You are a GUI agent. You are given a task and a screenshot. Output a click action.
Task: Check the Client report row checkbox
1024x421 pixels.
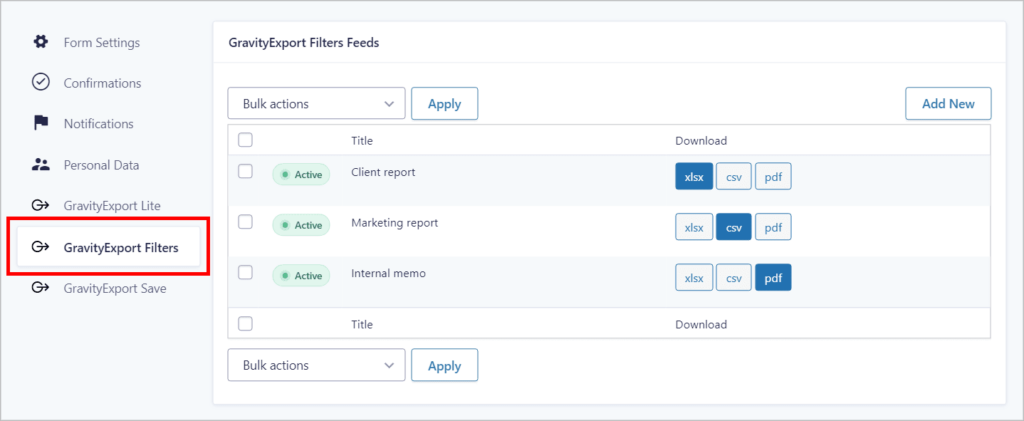click(x=245, y=172)
